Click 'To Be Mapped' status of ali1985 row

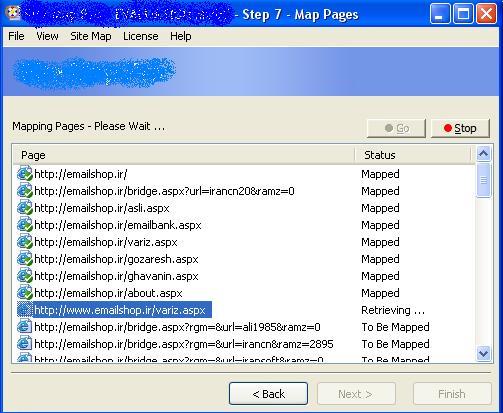pos(395,327)
